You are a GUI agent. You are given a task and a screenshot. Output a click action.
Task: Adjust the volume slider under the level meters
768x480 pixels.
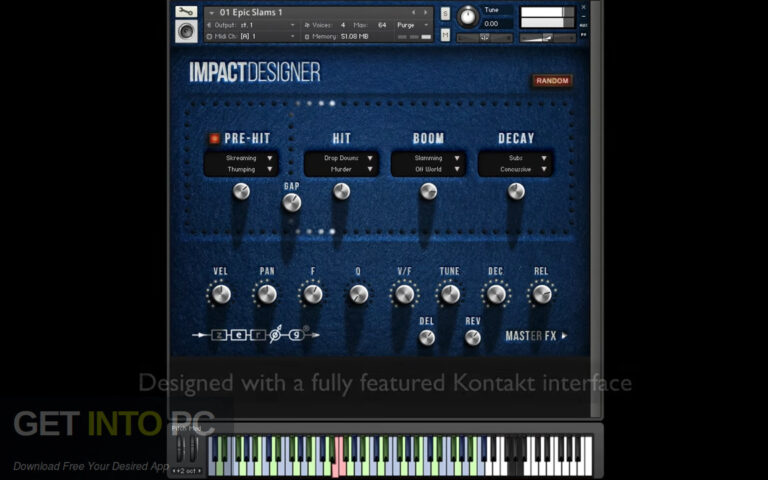tap(547, 37)
